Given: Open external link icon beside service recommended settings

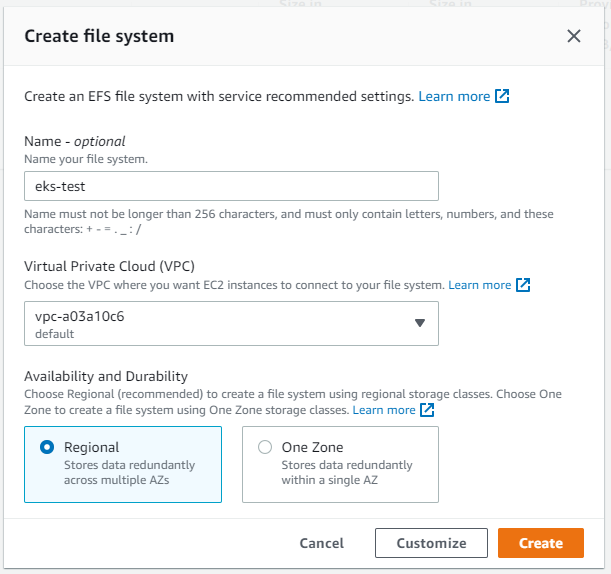Looking at the screenshot, I should 502,96.
